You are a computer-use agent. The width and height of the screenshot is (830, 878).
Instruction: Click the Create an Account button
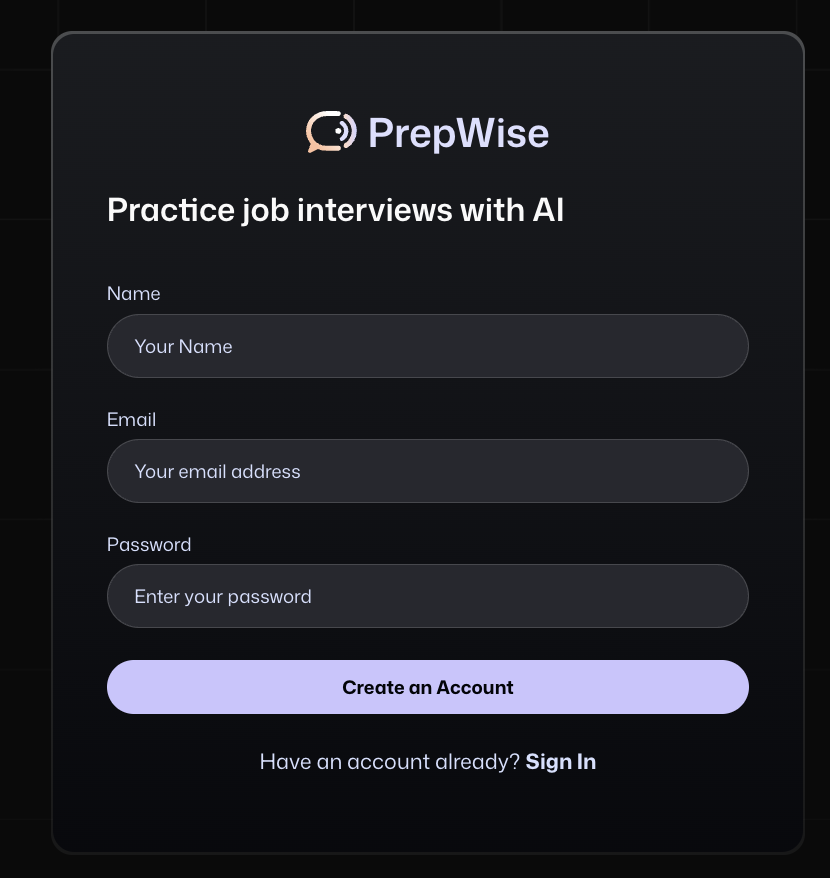point(428,687)
